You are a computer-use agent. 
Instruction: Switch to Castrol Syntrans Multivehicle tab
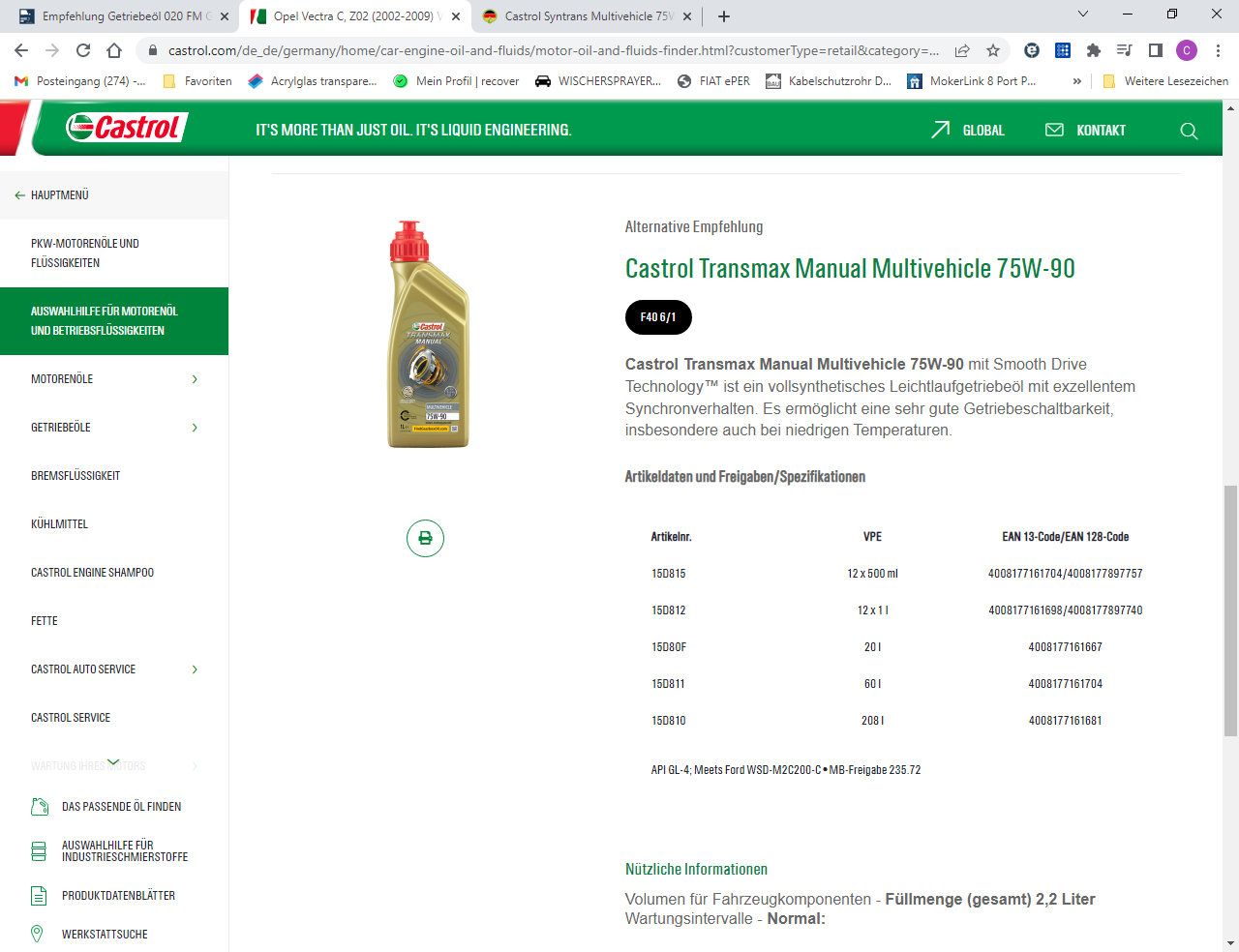point(587,16)
